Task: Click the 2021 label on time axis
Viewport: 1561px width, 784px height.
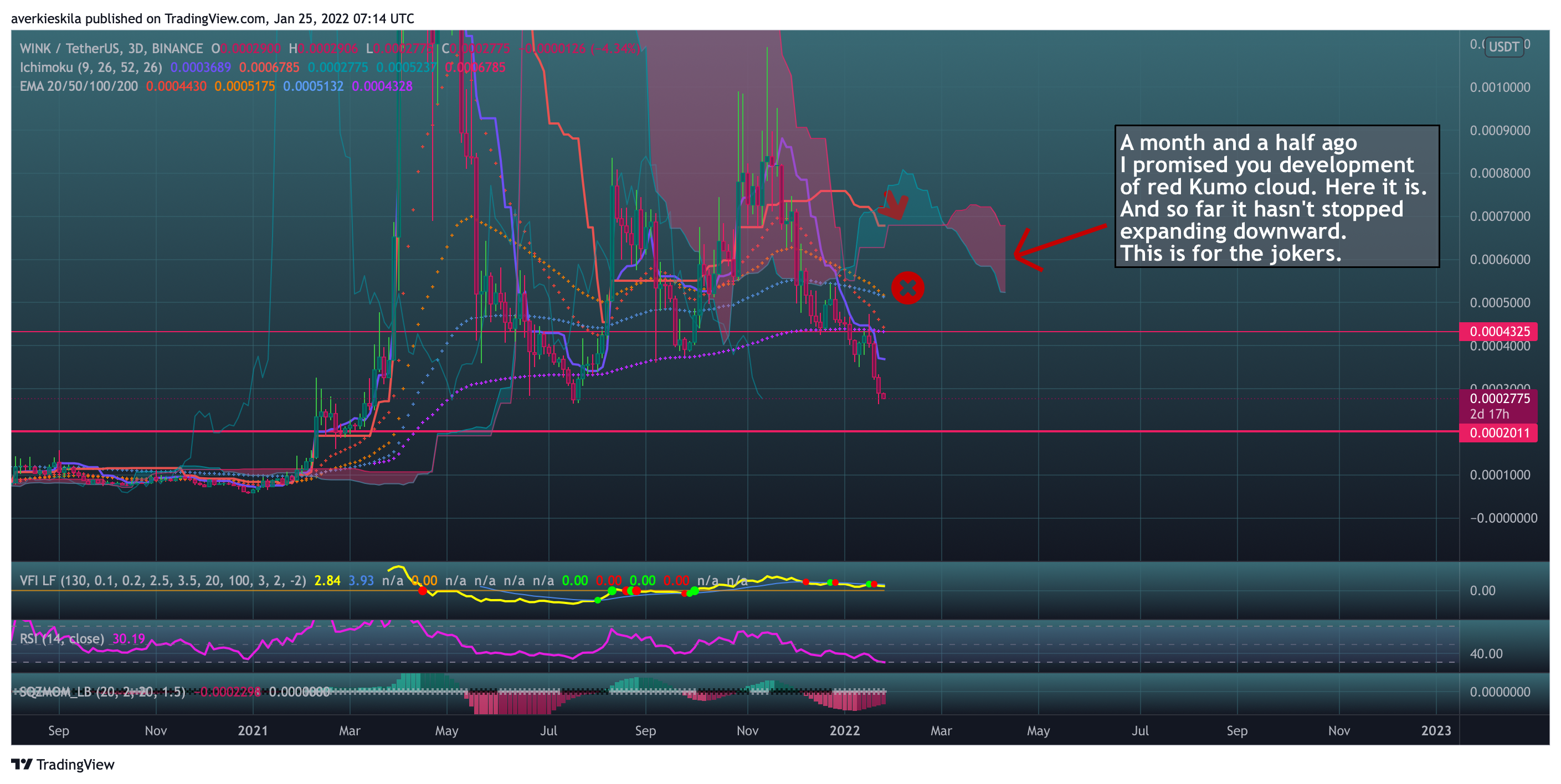Action: pyautogui.click(x=253, y=730)
